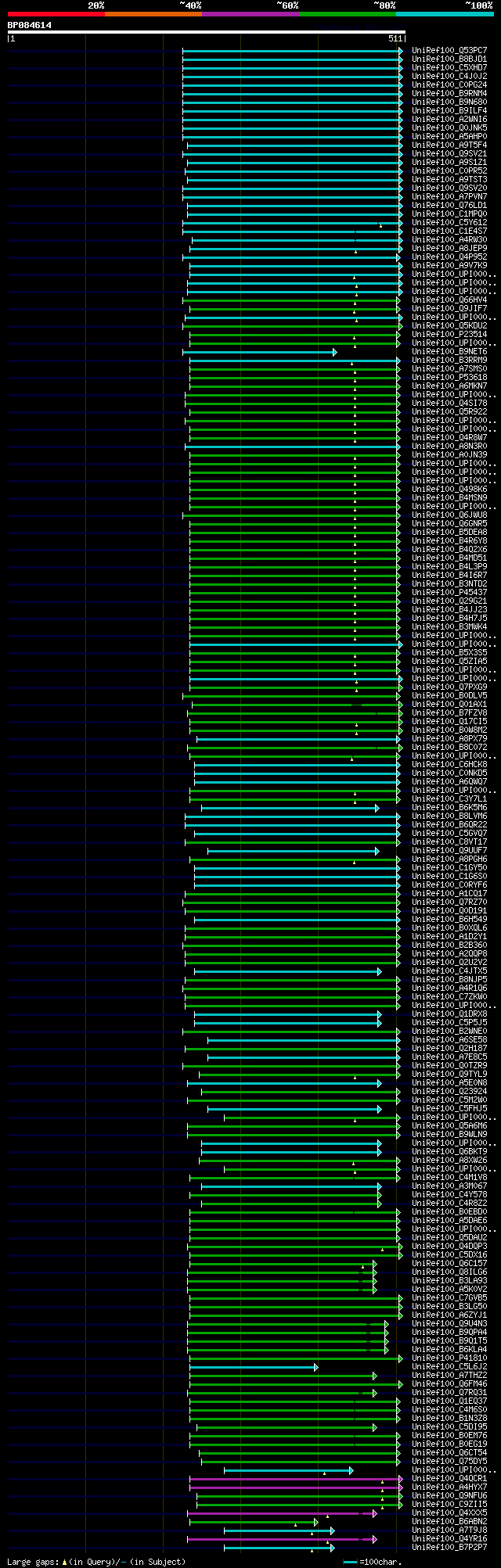Open hit UniRef100_C5Y612
The image size is (501, 1568).
[449, 223]
